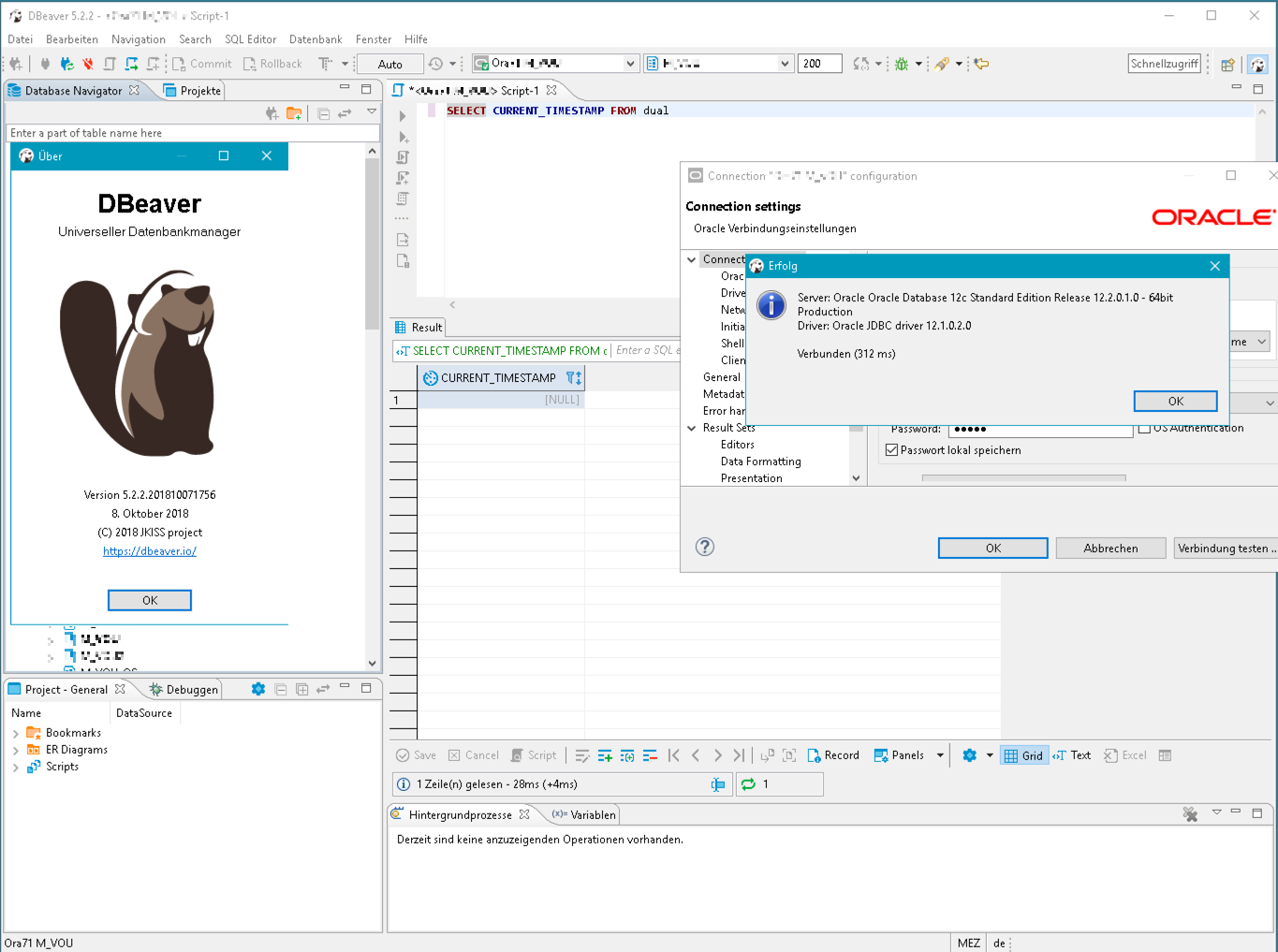Click the Schnellzugriff quick access field

(x=1165, y=64)
